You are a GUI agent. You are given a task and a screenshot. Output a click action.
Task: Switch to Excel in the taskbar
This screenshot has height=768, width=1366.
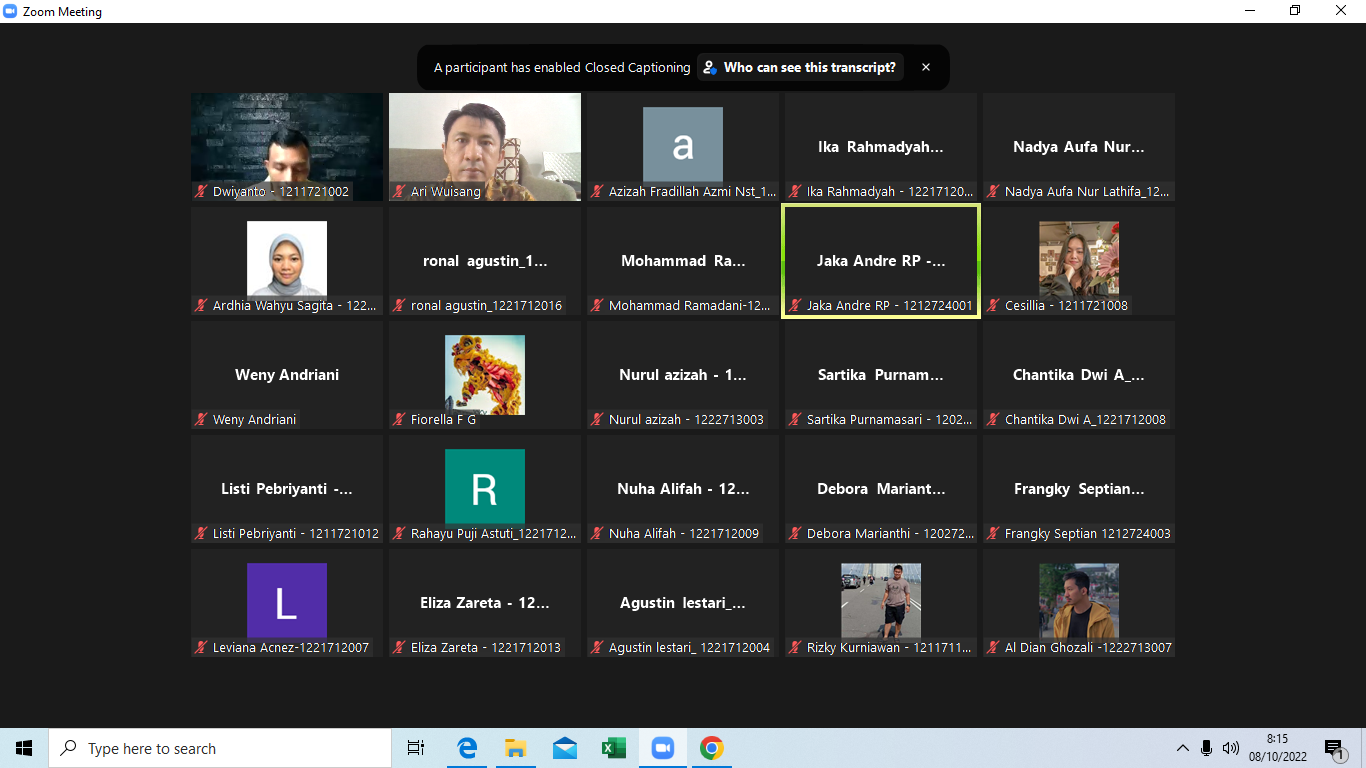(613, 748)
